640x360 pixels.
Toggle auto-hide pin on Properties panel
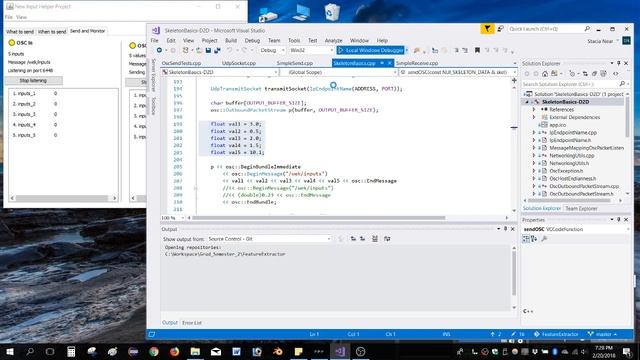tap(619, 220)
